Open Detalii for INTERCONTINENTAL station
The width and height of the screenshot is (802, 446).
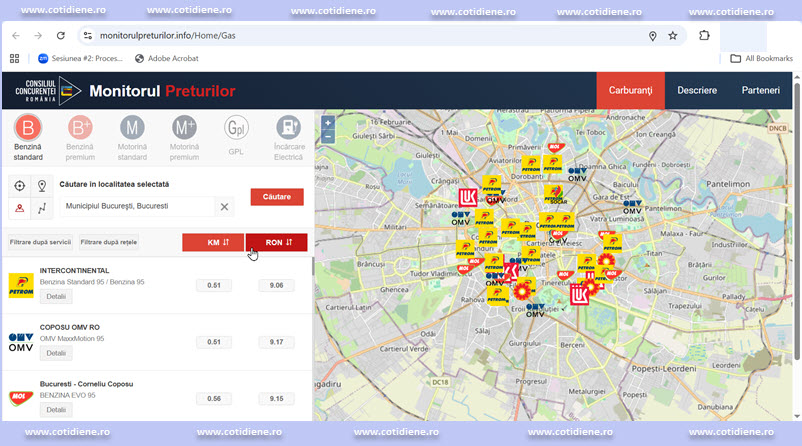56,297
